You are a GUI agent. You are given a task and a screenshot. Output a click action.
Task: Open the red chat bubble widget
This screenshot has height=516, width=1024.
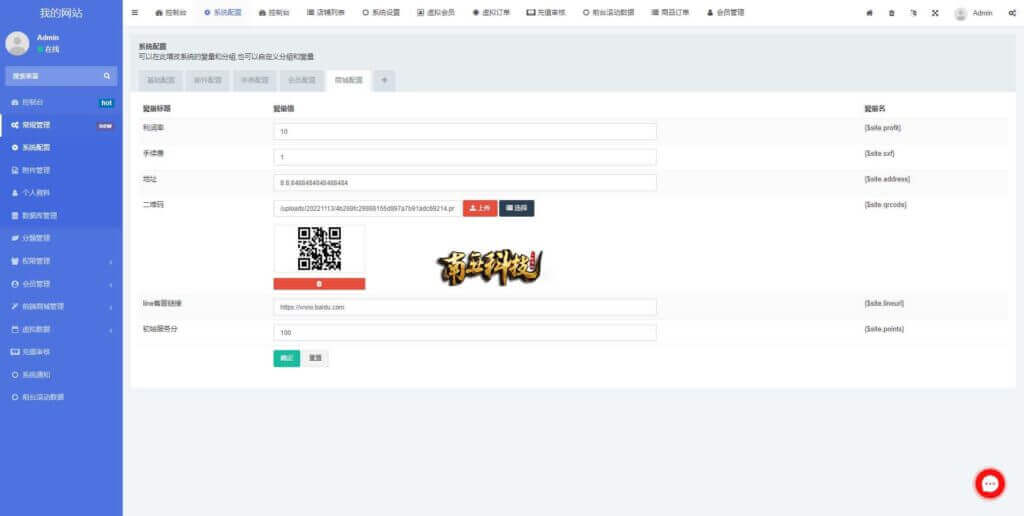point(990,484)
